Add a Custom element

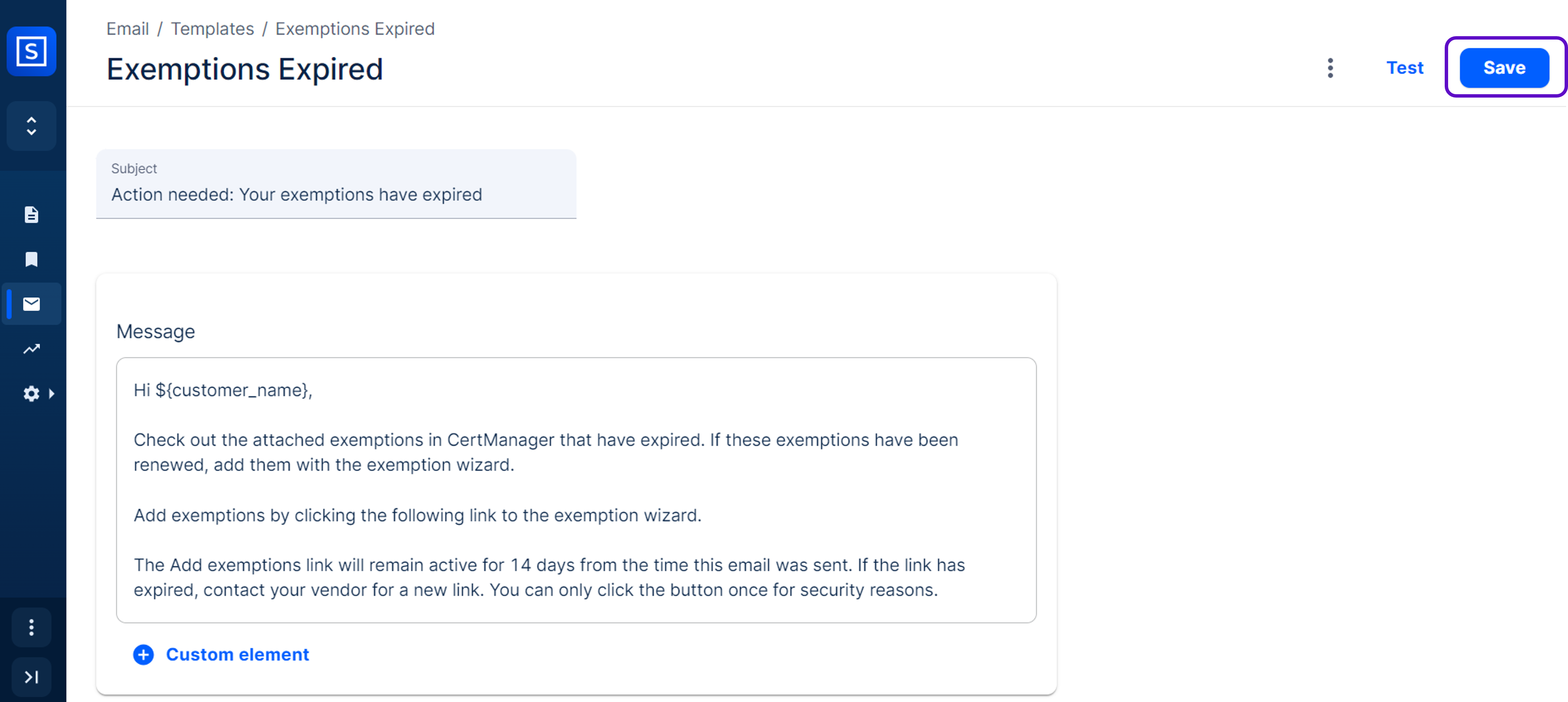[238, 655]
